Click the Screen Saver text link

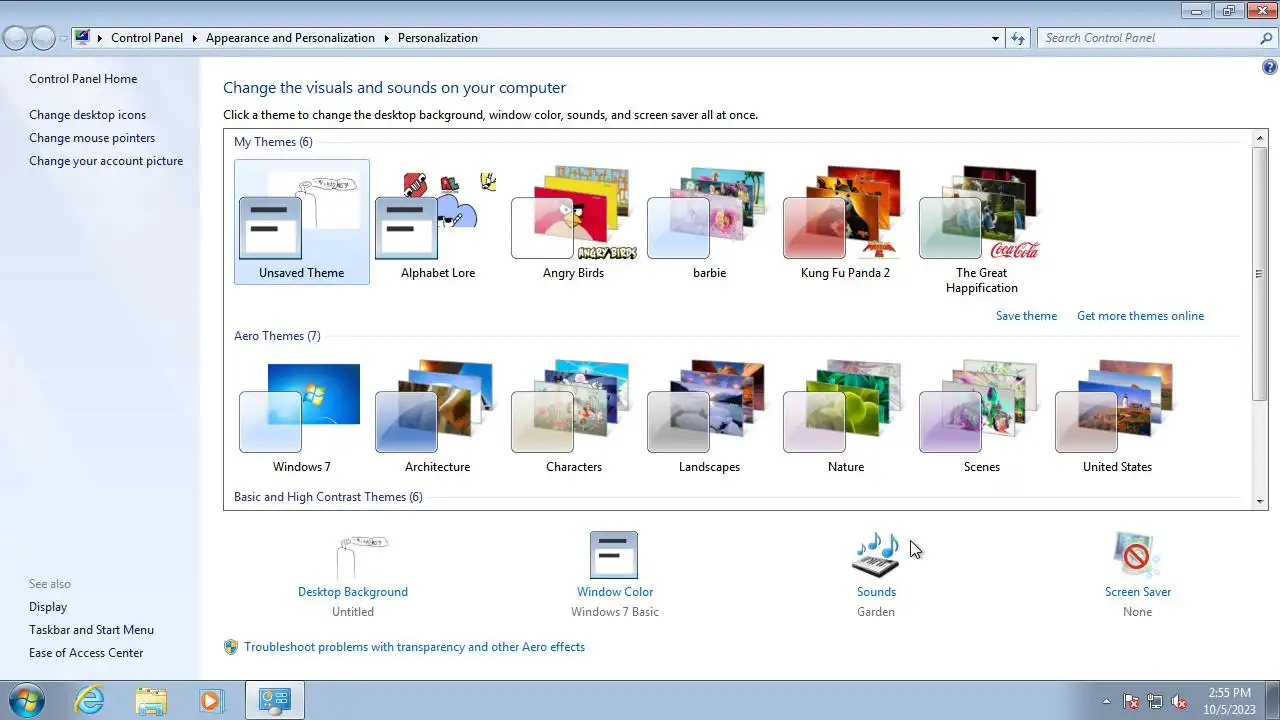[x=1137, y=592]
